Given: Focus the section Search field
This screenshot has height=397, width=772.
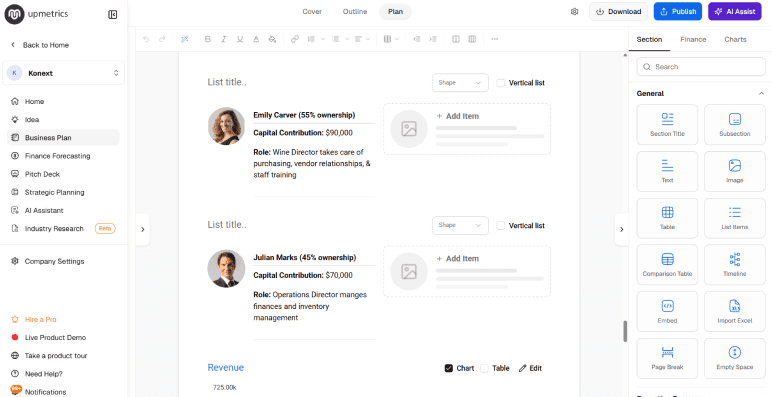Looking at the screenshot, I should pos(701,66).
